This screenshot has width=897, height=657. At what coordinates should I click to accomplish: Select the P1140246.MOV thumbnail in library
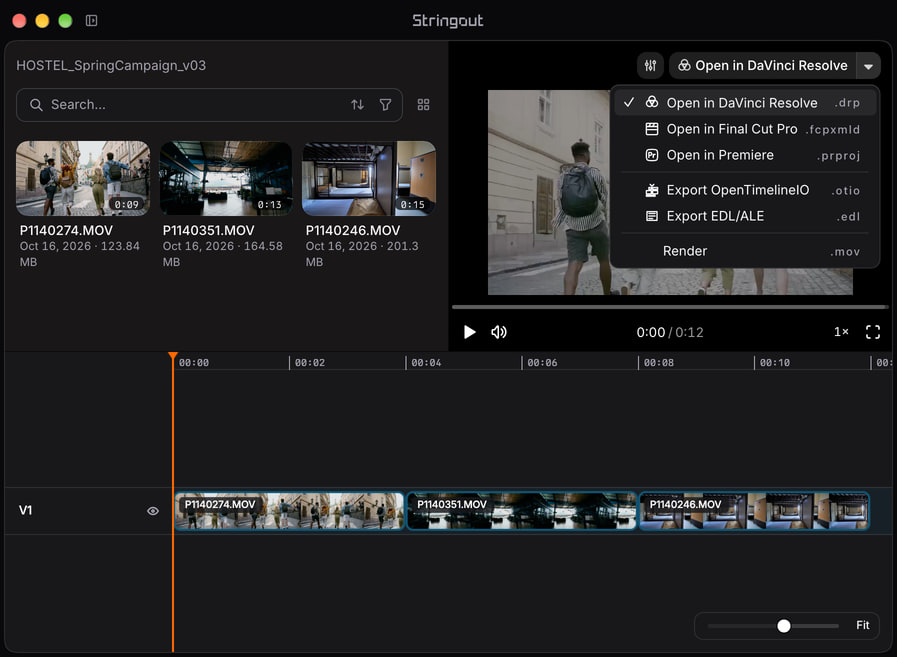(x=369, y=179)
